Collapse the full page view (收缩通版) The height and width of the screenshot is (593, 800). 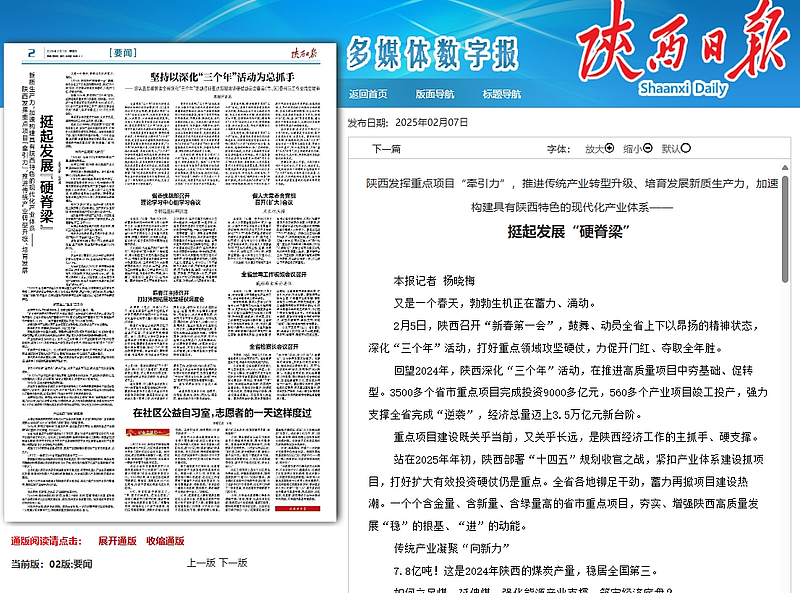(165, 541)
